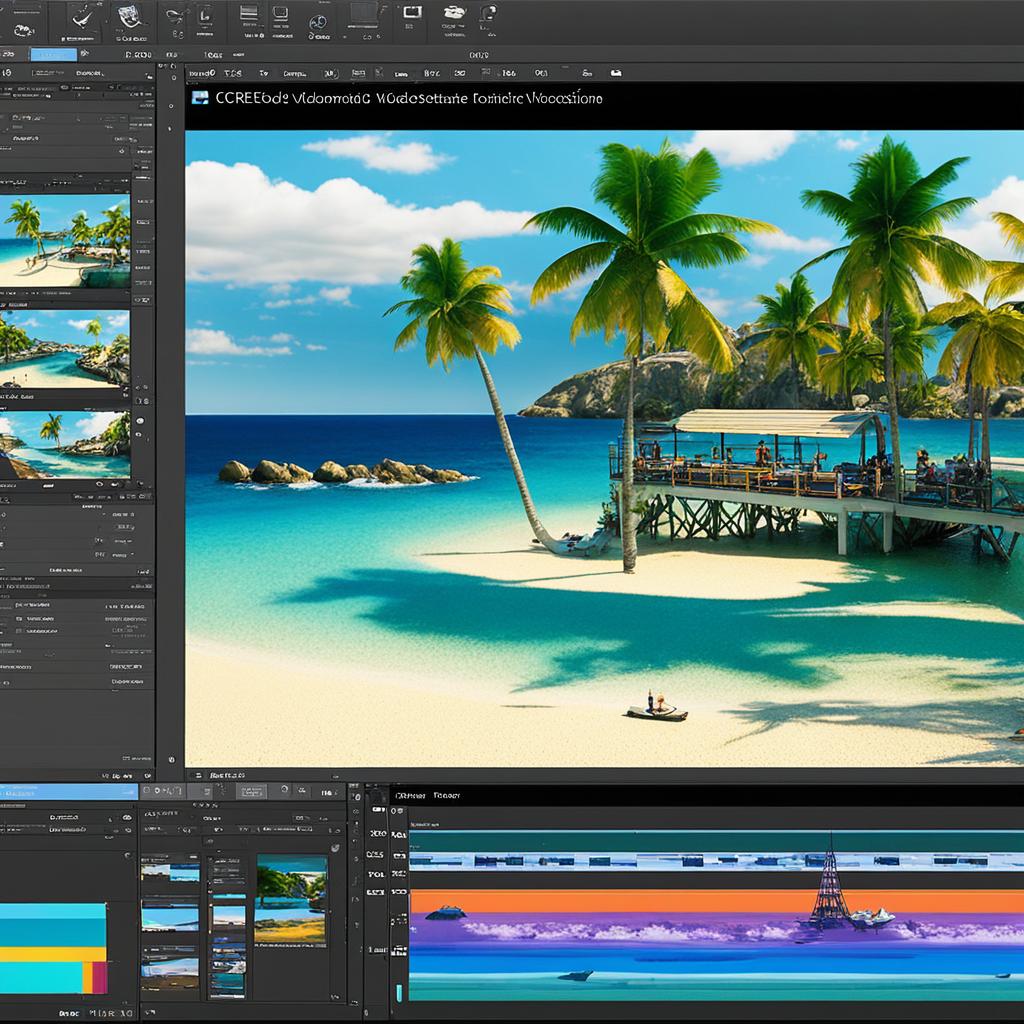Click the yellow band in the color bars panel

pyautogui.click(x=53, y=954)
